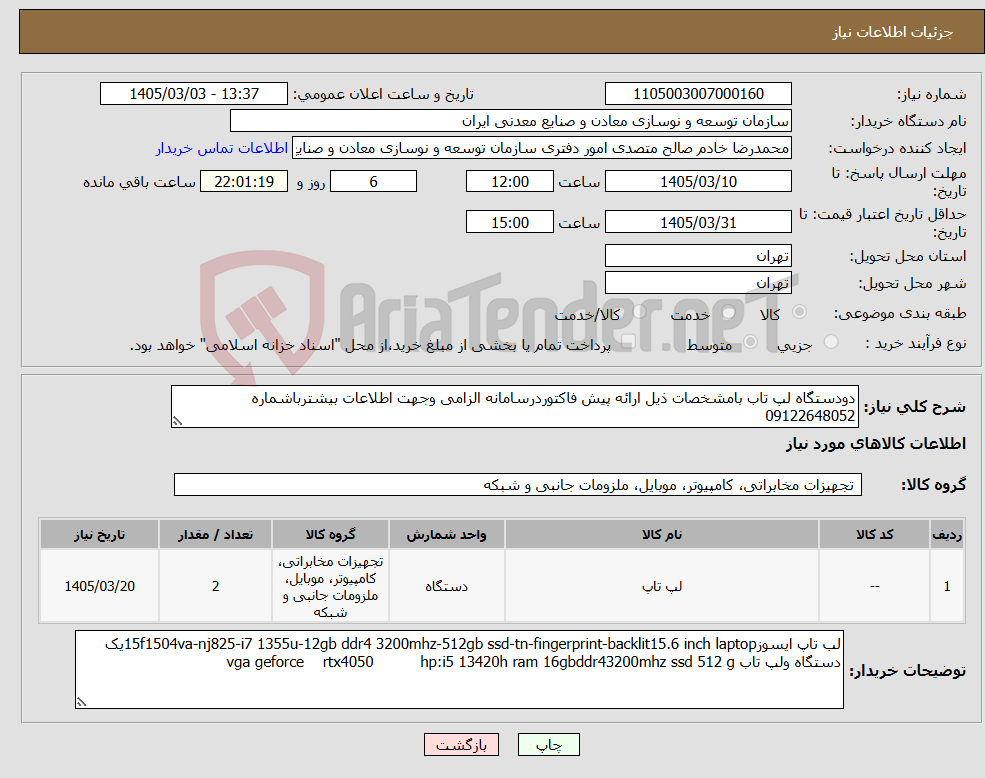Click the unit cell دستگاه

click(x=446, y=586)
